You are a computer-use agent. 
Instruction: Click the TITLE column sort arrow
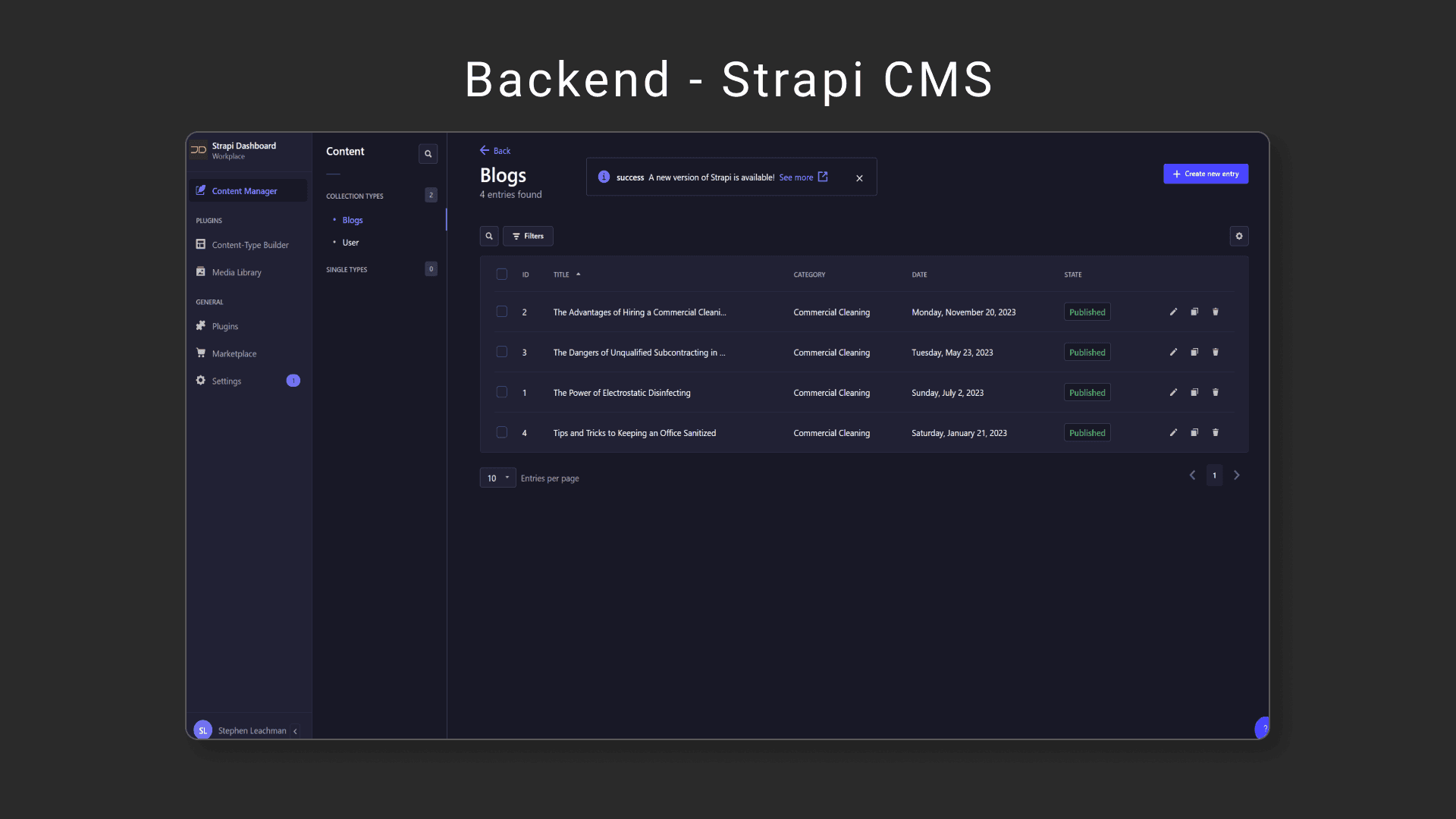[x=578, y=274]
